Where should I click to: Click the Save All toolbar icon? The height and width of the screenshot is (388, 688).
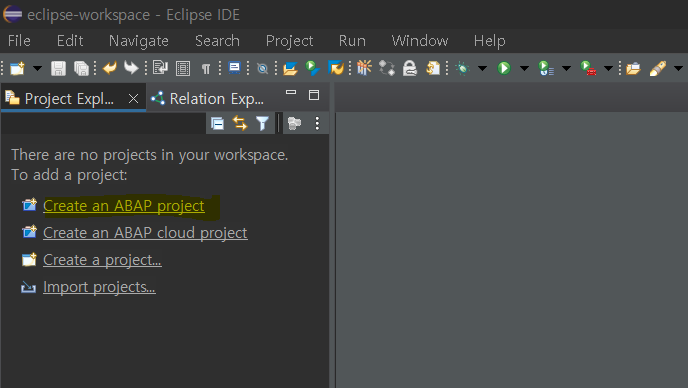[81, 68]
